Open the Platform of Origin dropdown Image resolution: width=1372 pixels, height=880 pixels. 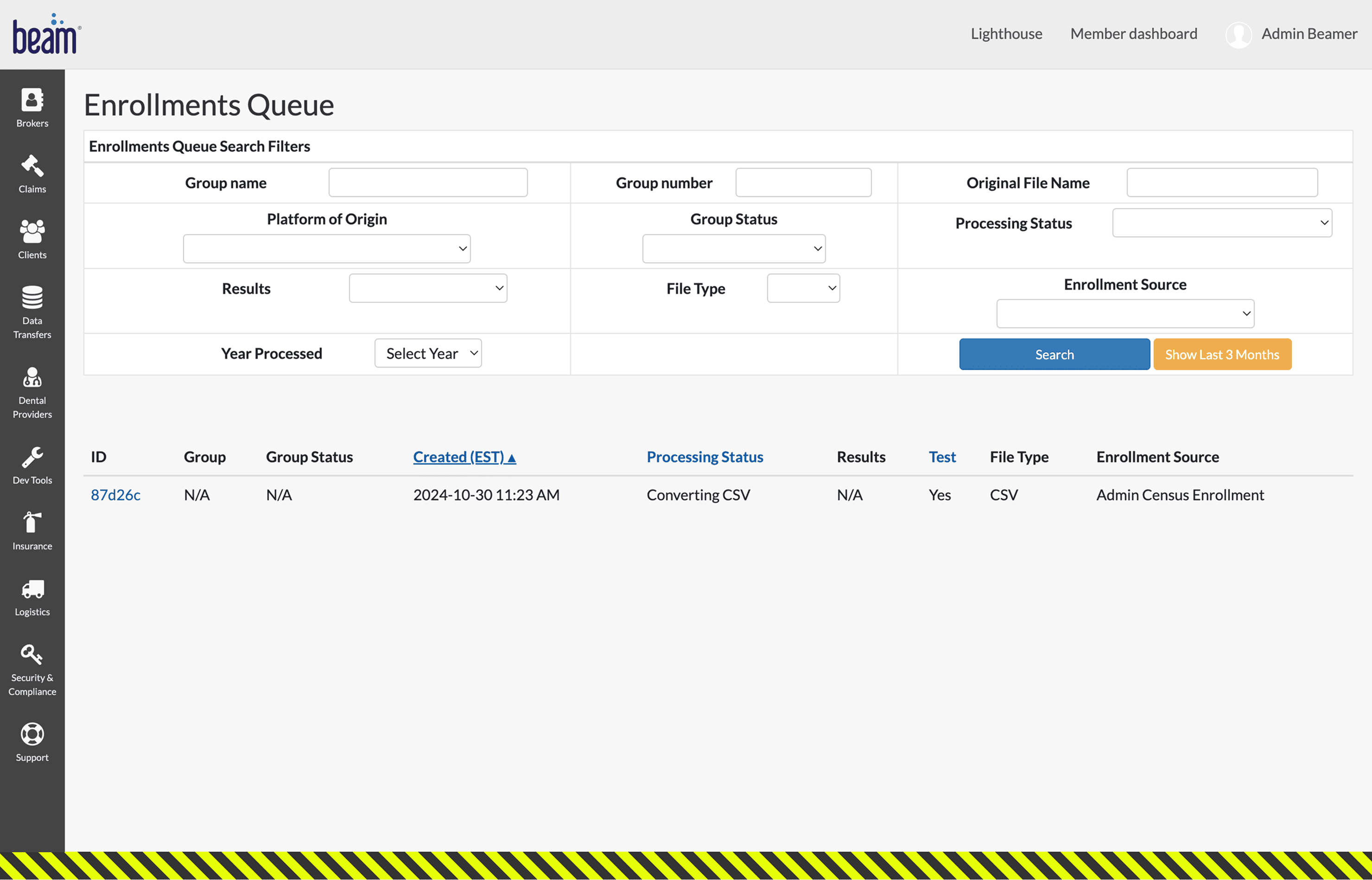click(x=326, y=248)
